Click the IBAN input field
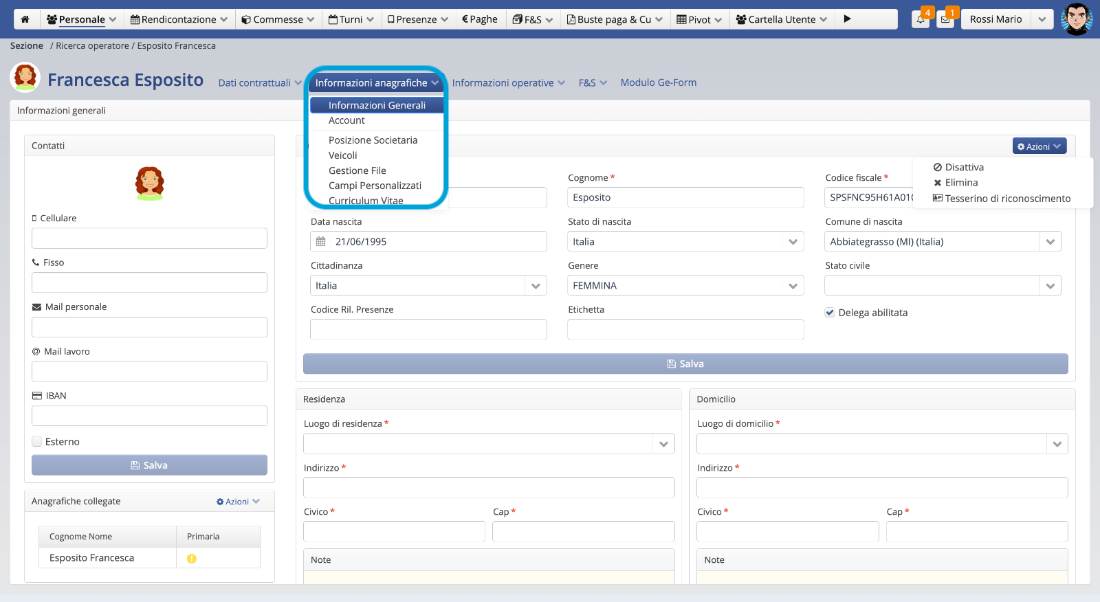This screenshot has height=602, width=1100. click(x=149, y=415)
